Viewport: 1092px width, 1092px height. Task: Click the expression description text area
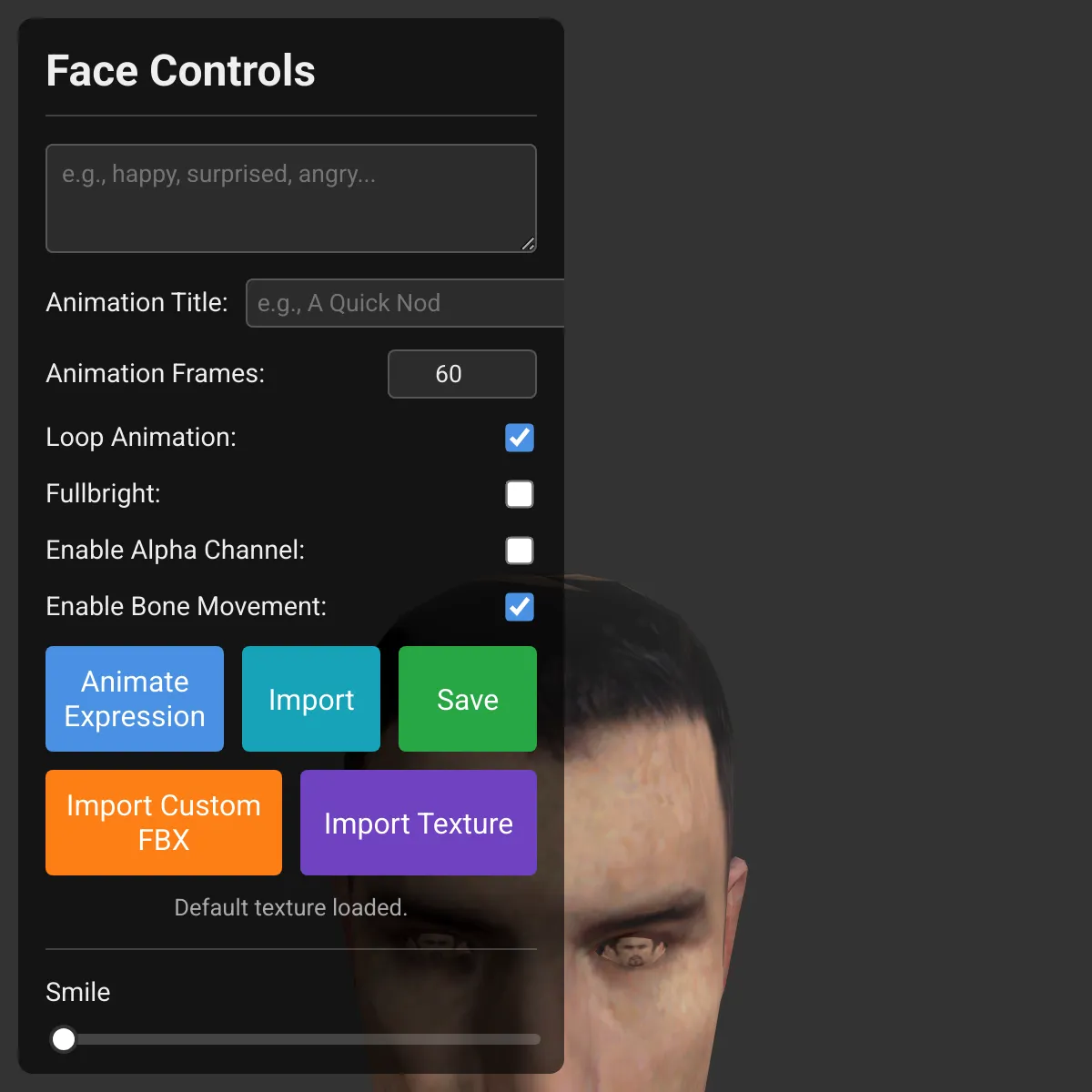[291, 198]
